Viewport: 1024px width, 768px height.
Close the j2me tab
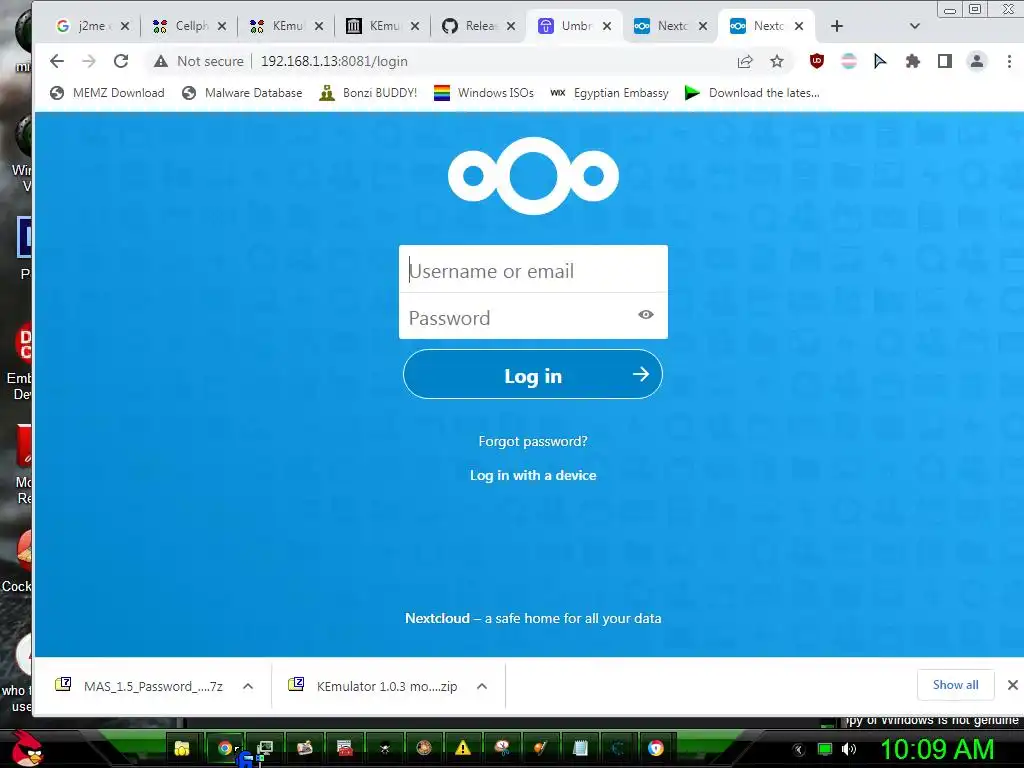125,26
